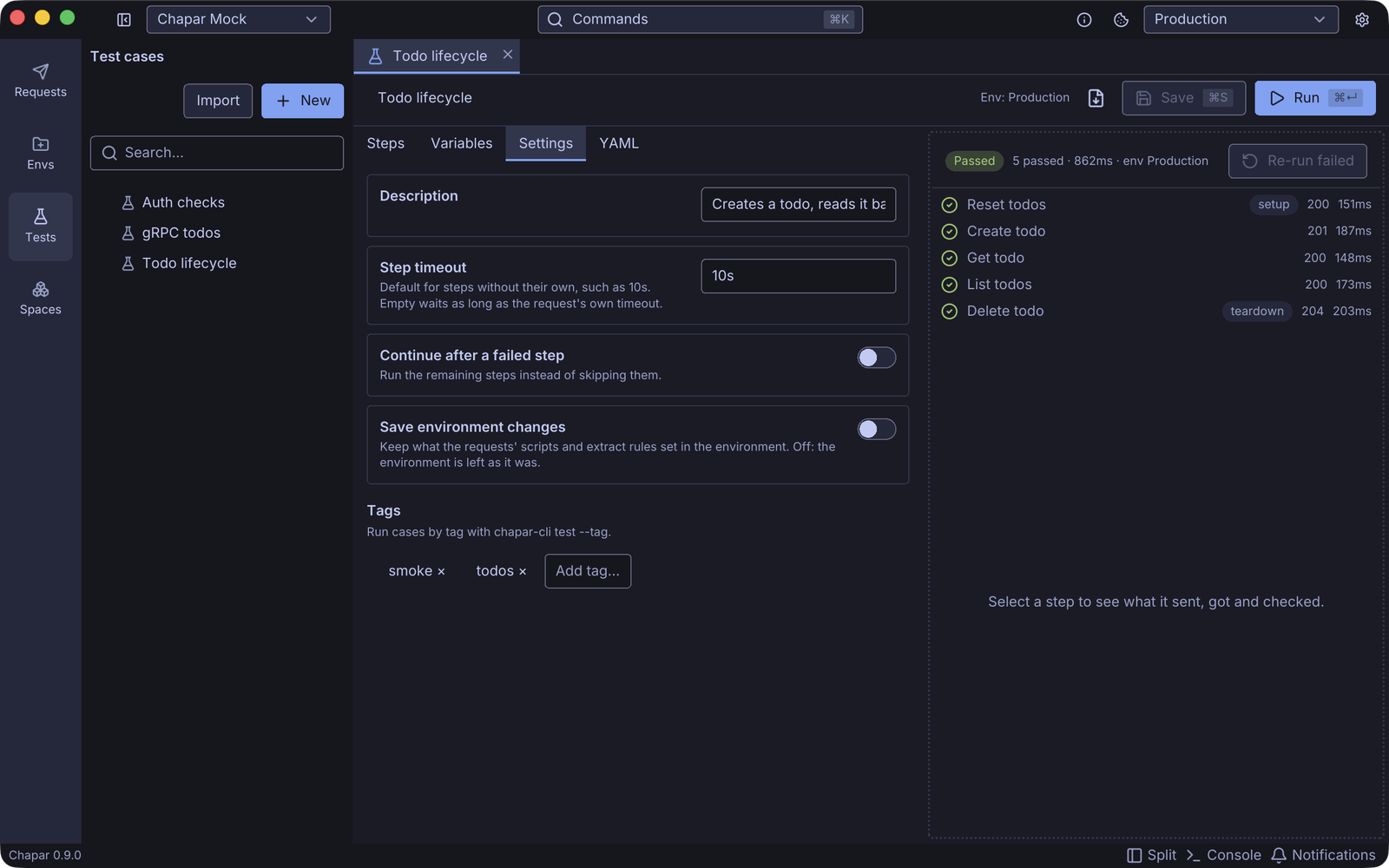
Task: Open the Chapar Mock workspace dropdown
Action: coord(238,19)
